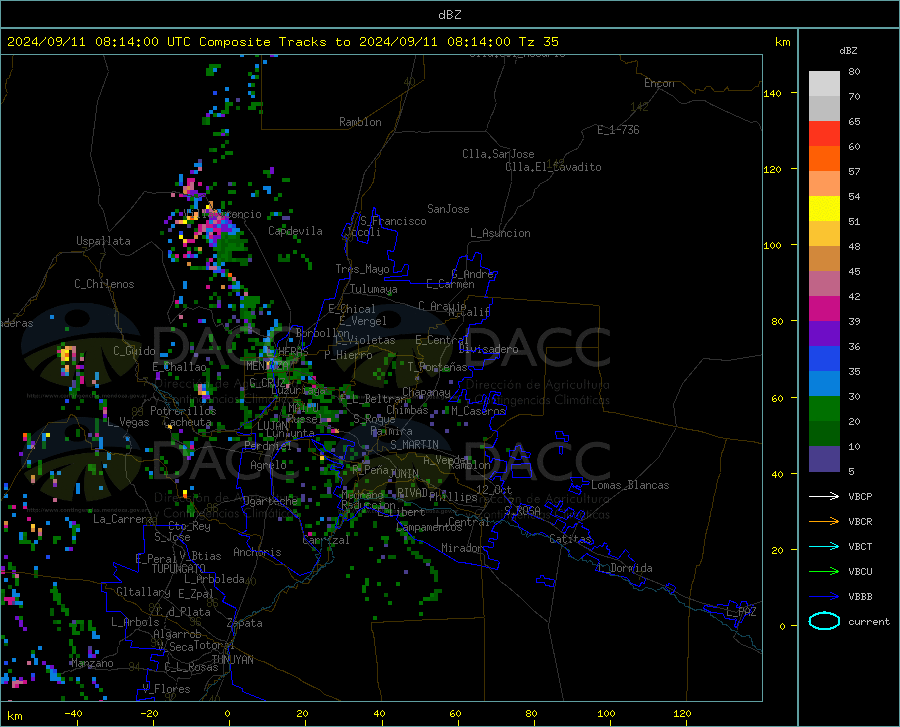Viewport: 900px width, 727px height.
Task: Click the -40 km tick on horizontal axis
Action: coord(73,714)
